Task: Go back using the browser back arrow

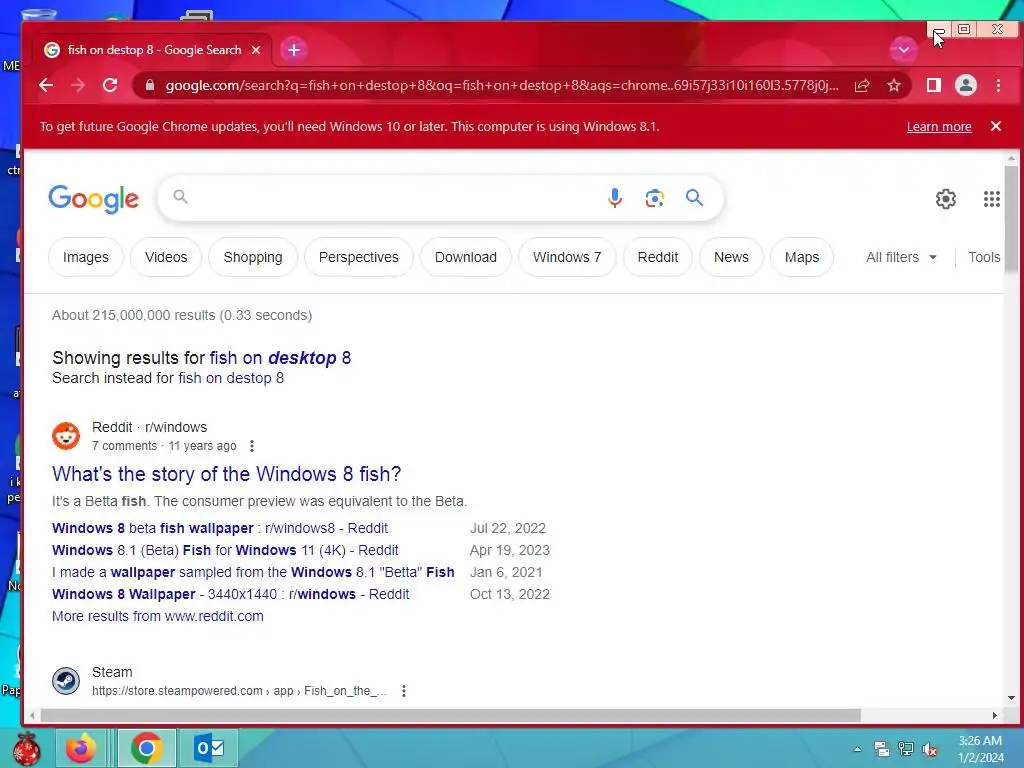Action: [46, 85]
